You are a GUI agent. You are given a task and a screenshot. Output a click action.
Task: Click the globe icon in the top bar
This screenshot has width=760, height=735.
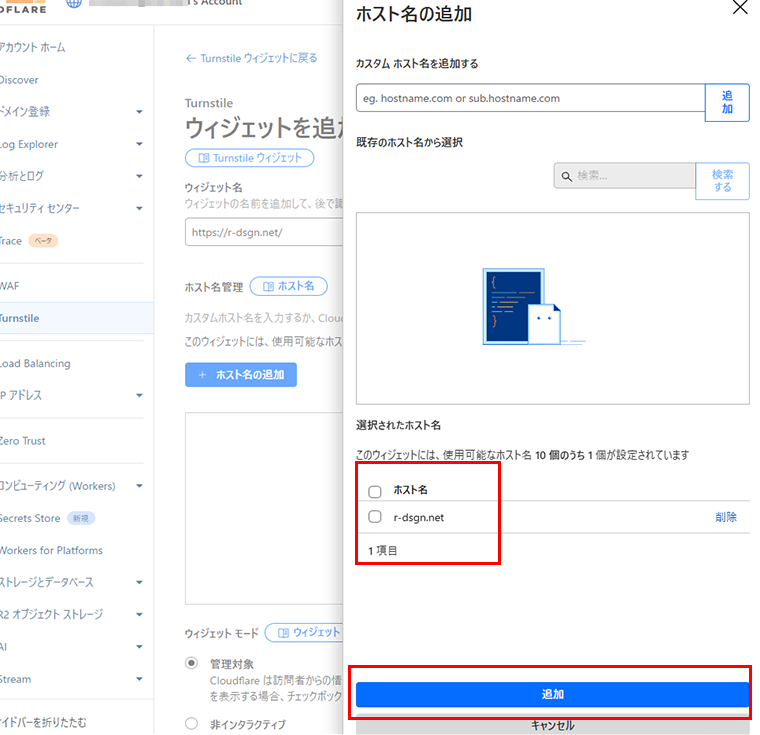(x=74, y=3)
